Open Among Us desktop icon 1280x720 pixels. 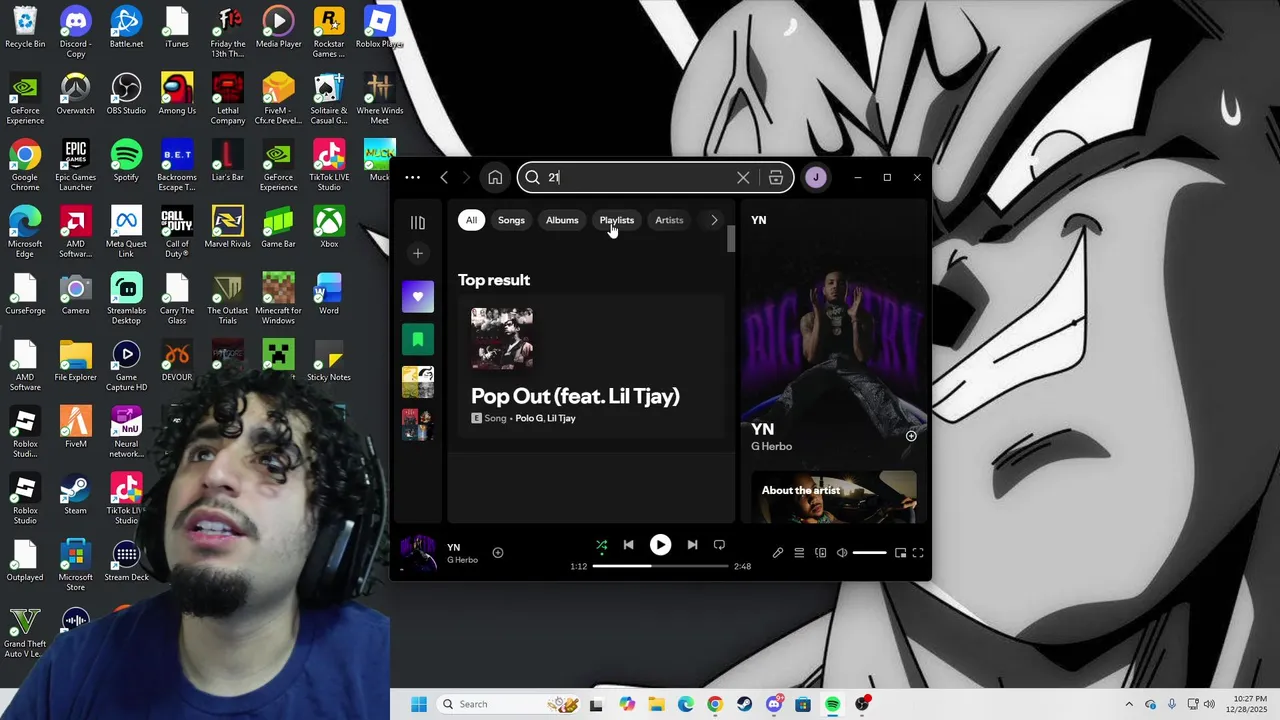[177, 94]
